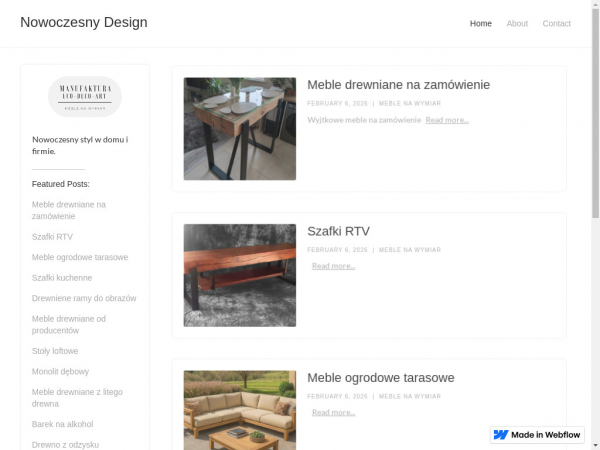Click the Manufaktura Led-Deco-Art logo

tap(85, 96)
